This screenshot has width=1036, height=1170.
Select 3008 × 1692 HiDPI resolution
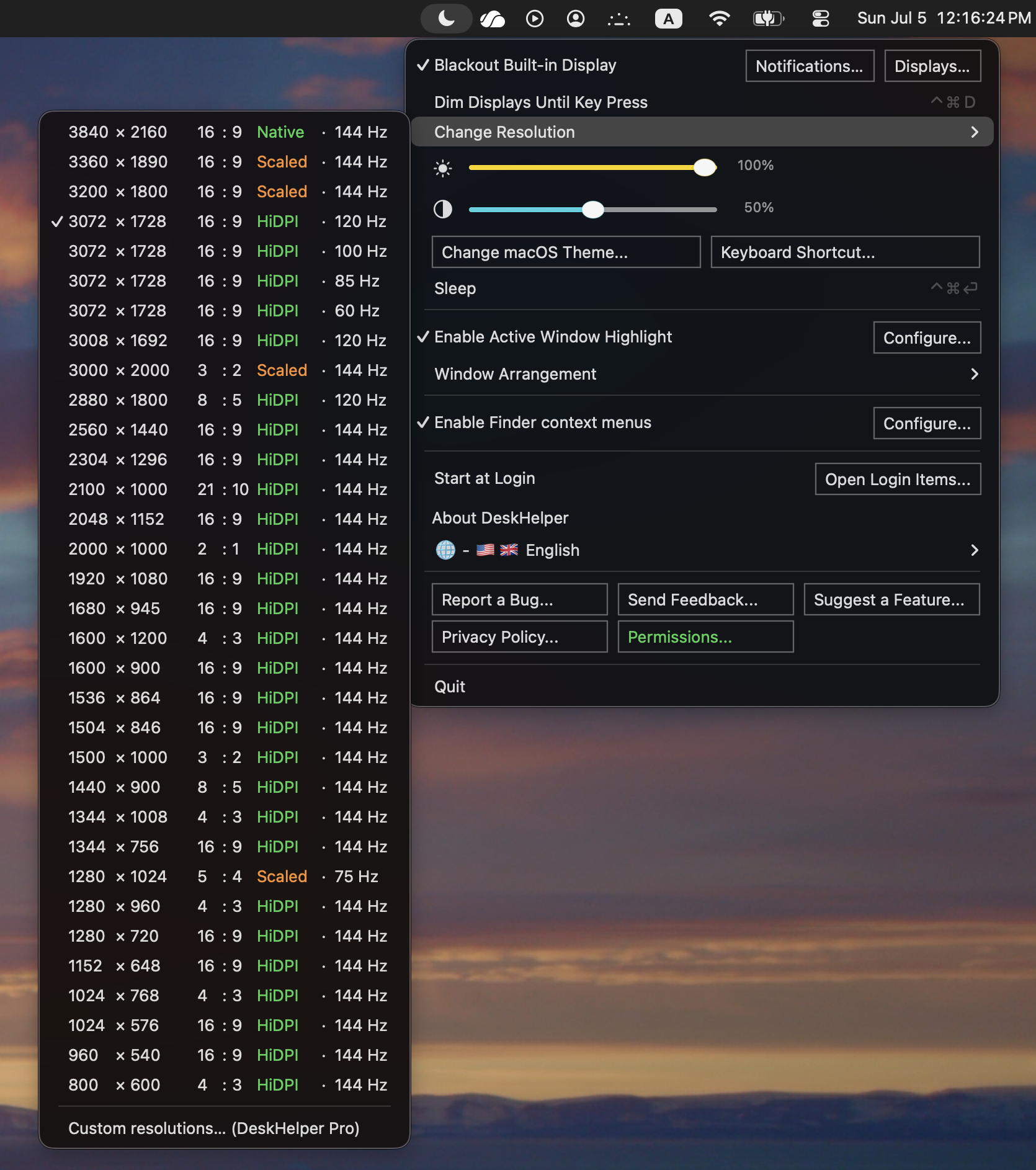225,341
